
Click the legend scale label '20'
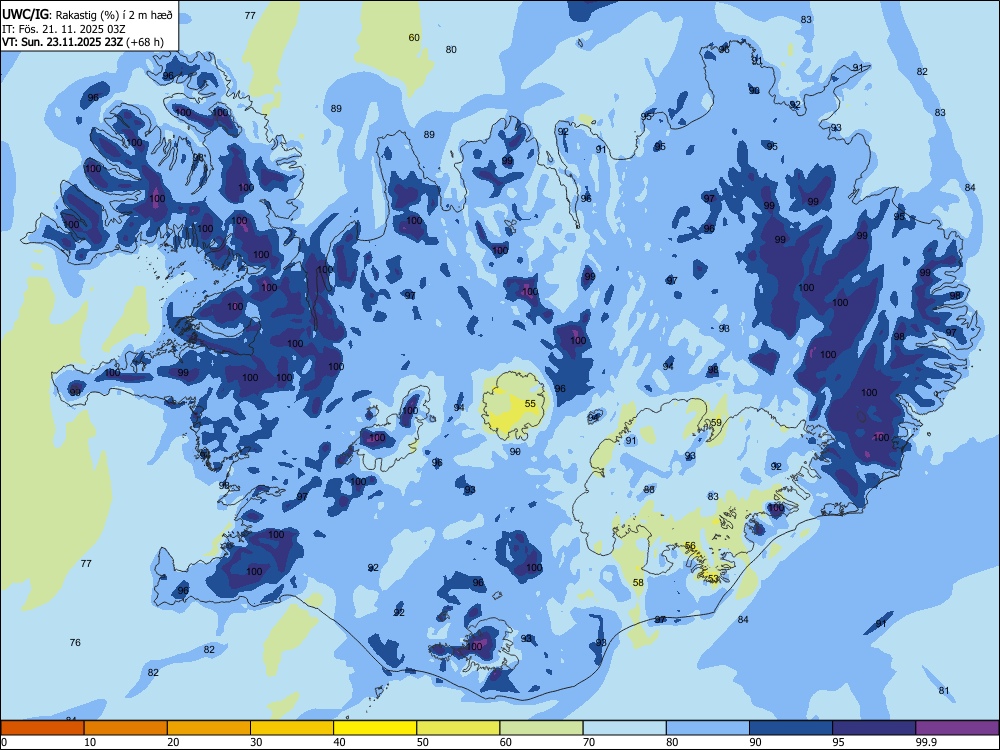tap(173, 742)
